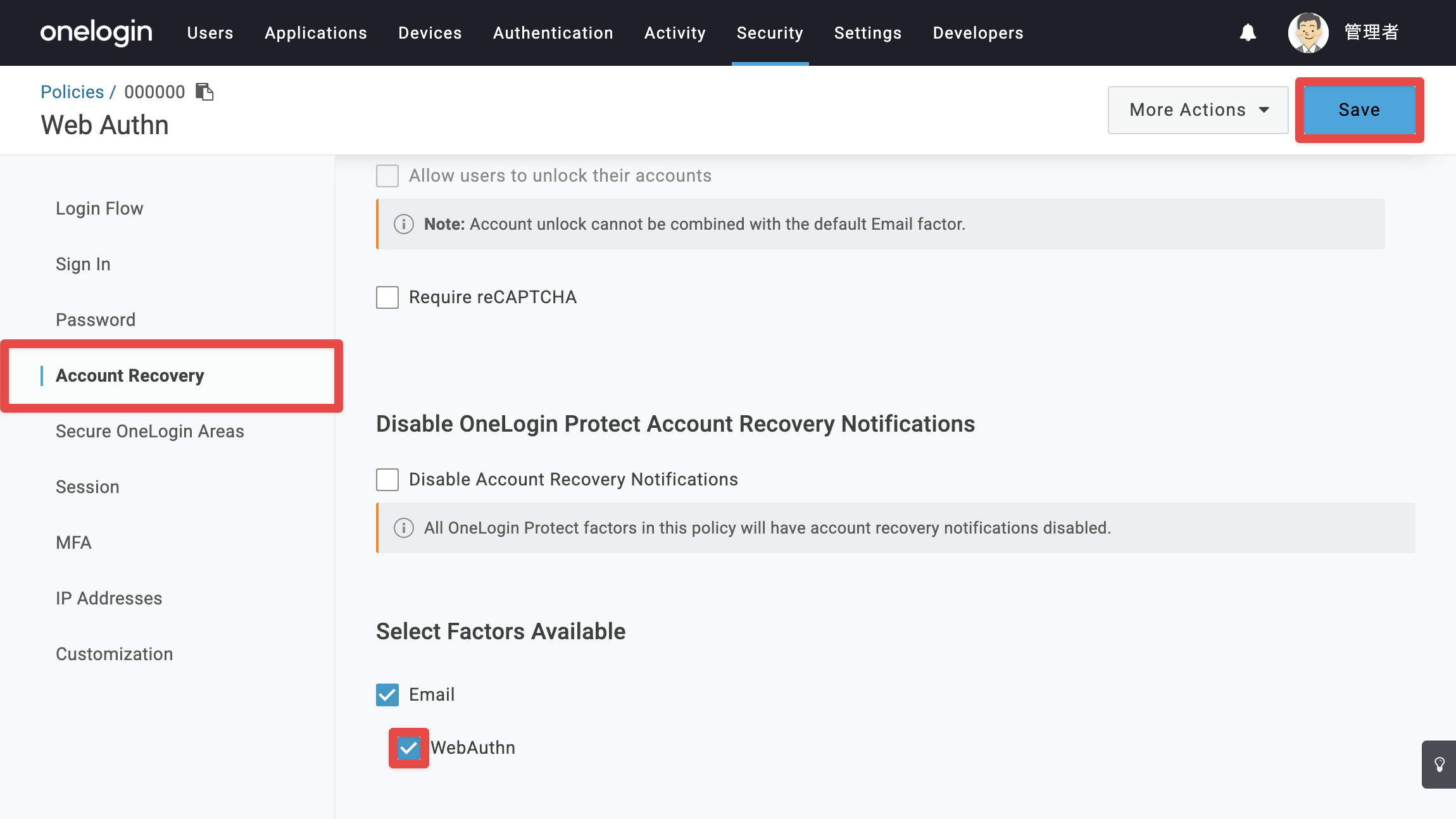Open the IP Addresses section
Viewport: 1456px width, 819px height.
tap(109, 599)
